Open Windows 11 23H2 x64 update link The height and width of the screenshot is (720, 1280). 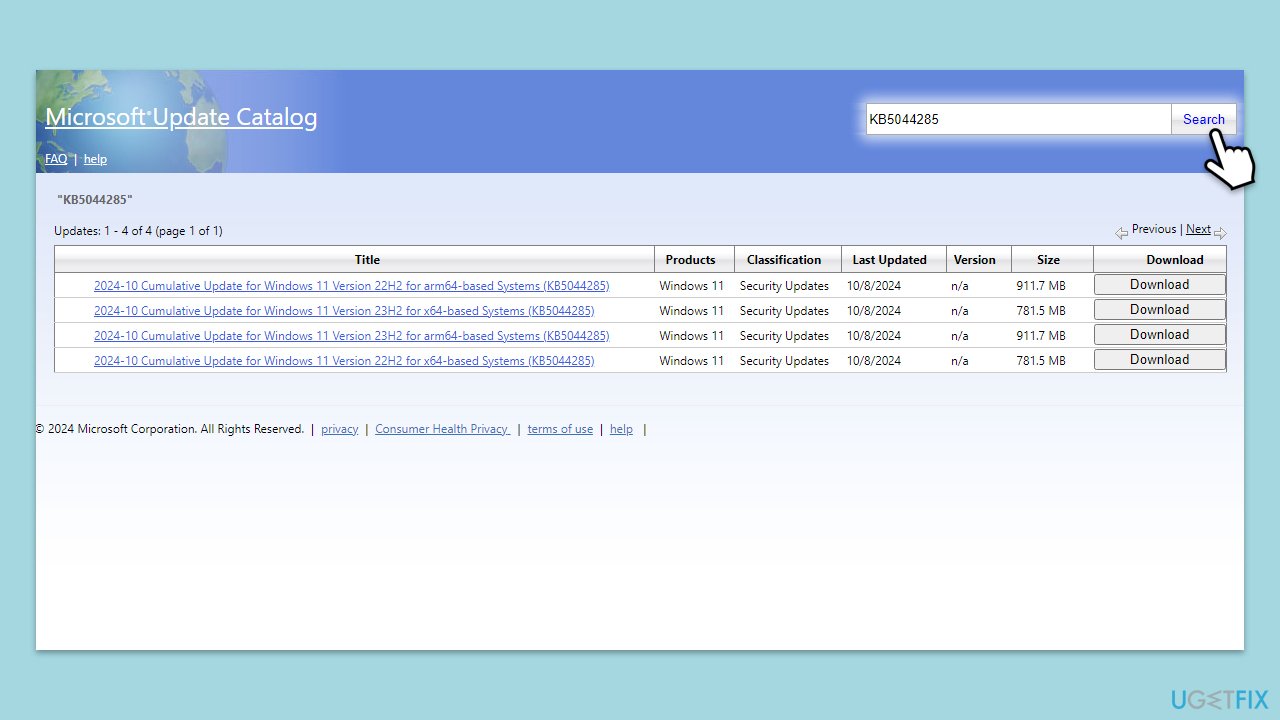(344, 311)
